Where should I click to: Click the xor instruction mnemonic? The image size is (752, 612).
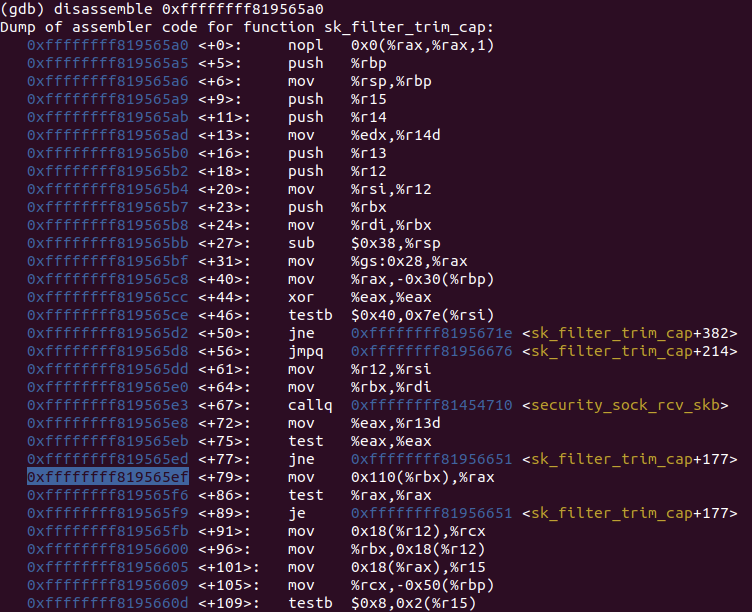tap(300, 297)
